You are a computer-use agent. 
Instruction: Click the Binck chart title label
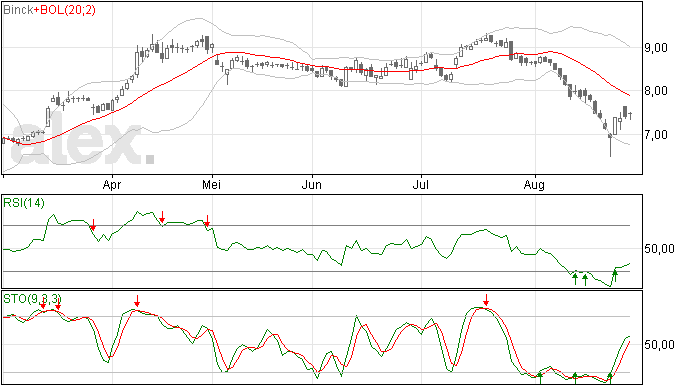[18, 10]
